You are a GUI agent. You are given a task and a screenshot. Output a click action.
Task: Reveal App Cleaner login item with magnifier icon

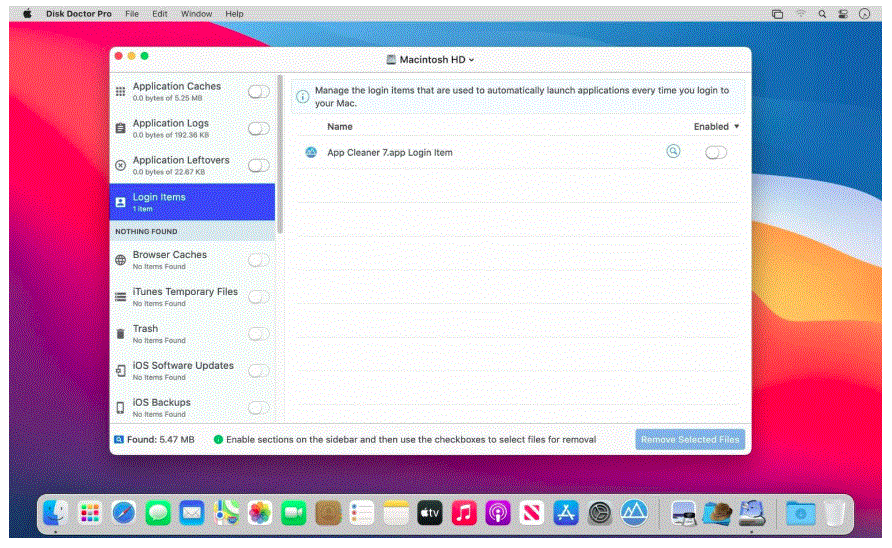click(x=673, y=151)
